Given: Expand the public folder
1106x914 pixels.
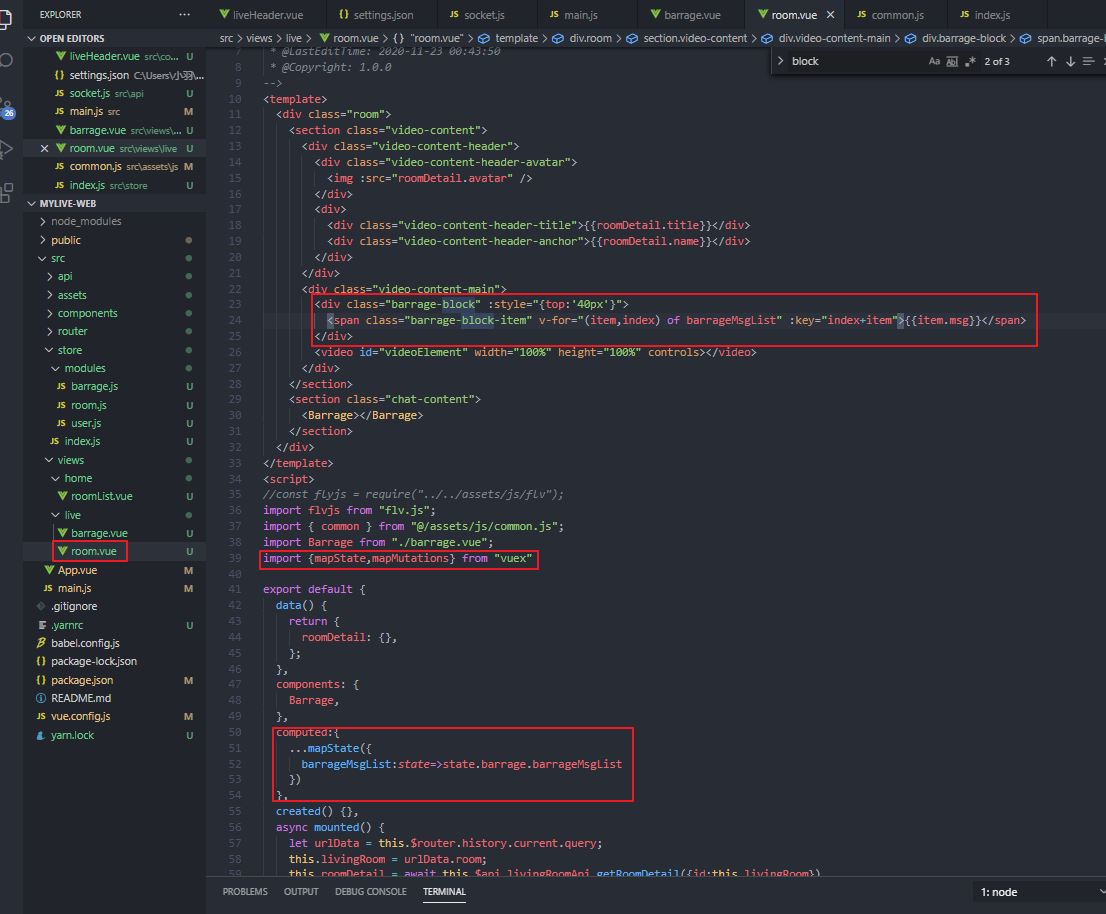Looking at the screenshot, I should (x=66, y=240).
